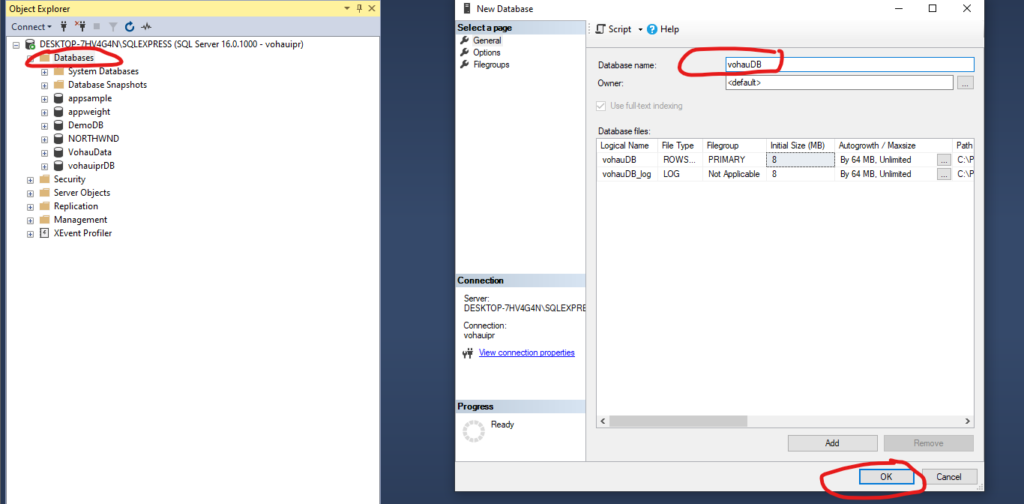The height and width of the screenshot is (504, 1024).
Task: Select the NORTHWND database icon
Action: pyautogui.click(x=59, y=139)
